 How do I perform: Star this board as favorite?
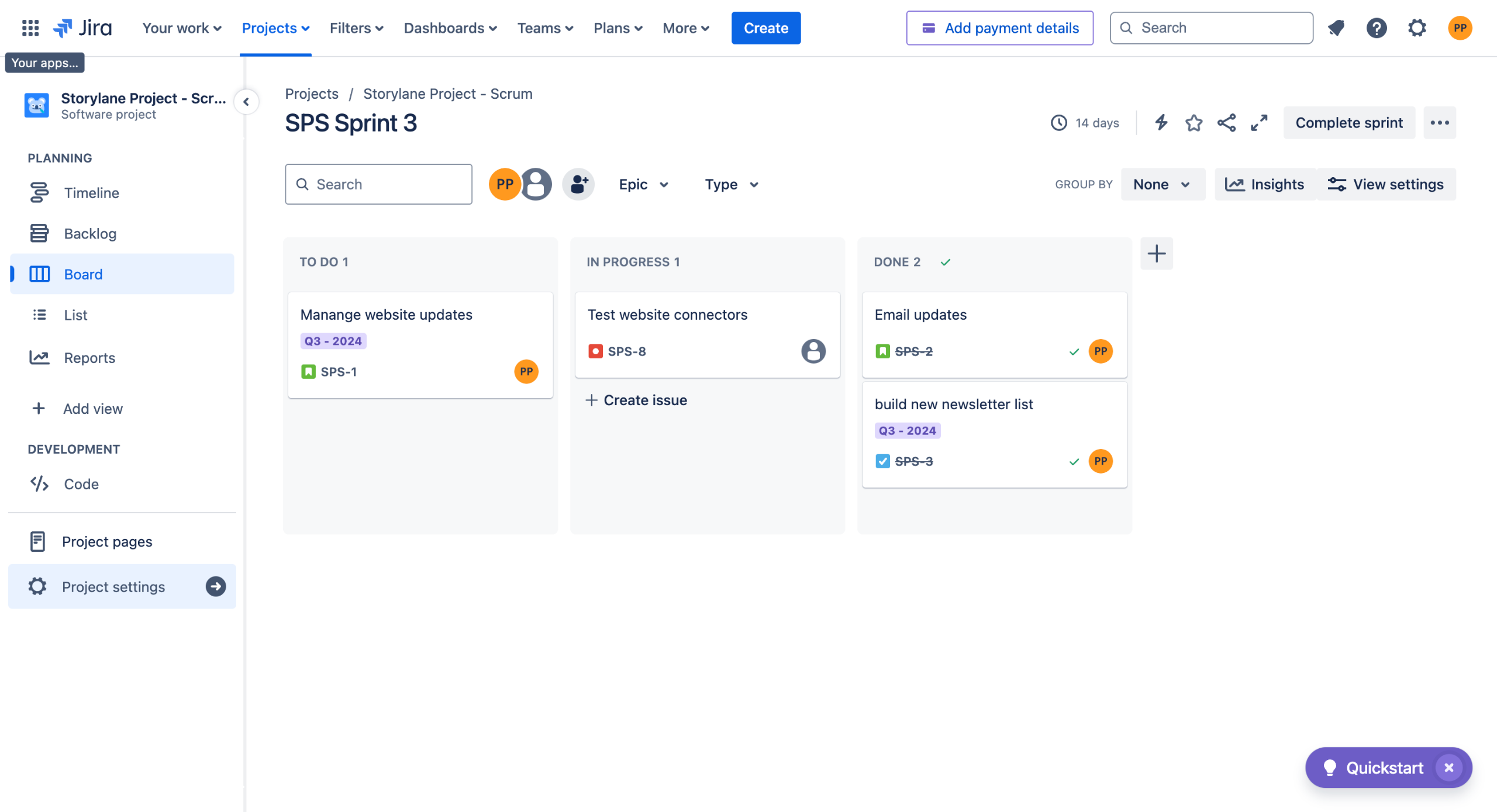[x=1194, y=123]
